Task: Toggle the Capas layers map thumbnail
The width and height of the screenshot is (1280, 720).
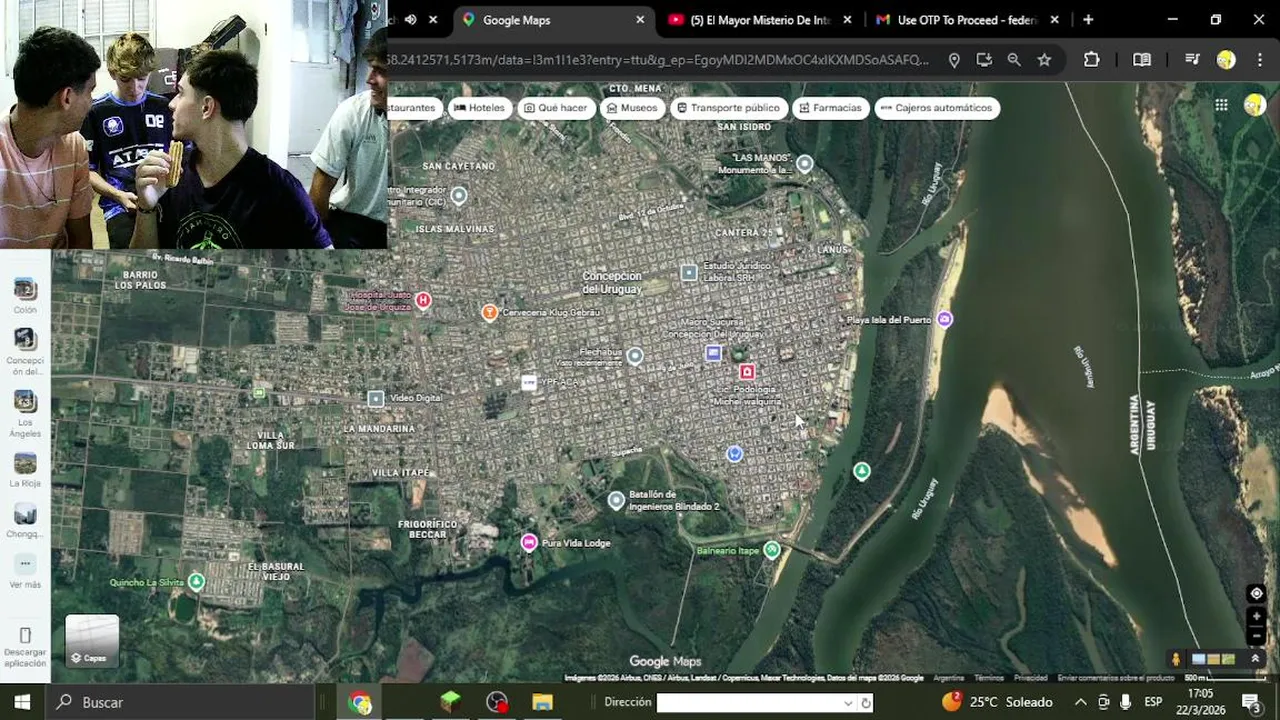Action: [x=92, y=641]
